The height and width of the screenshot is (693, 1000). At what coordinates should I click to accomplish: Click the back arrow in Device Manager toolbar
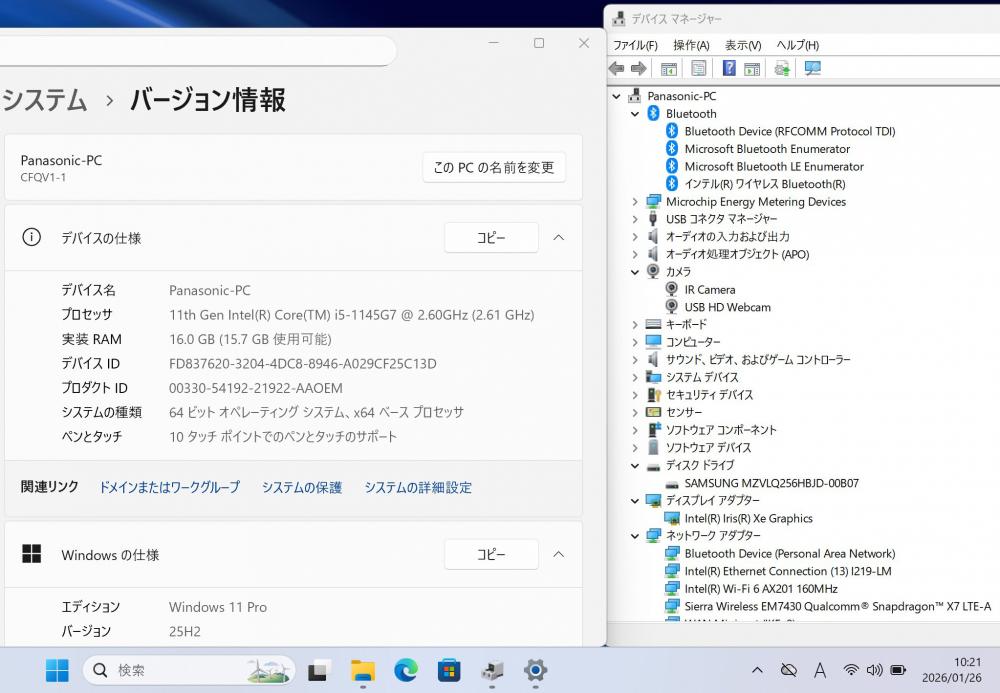tap(616, 69)
